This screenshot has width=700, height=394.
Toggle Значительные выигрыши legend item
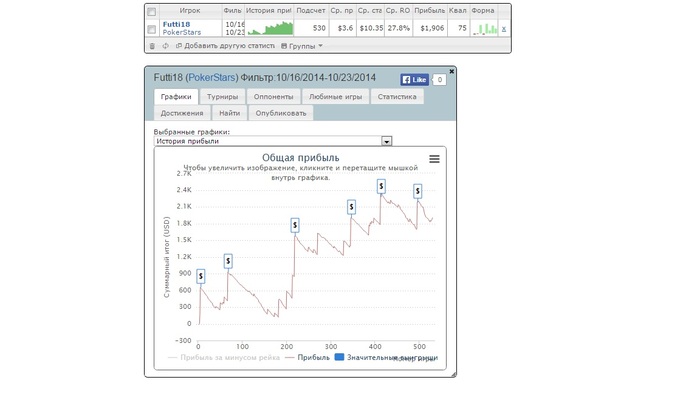click(x=387, y=357)
